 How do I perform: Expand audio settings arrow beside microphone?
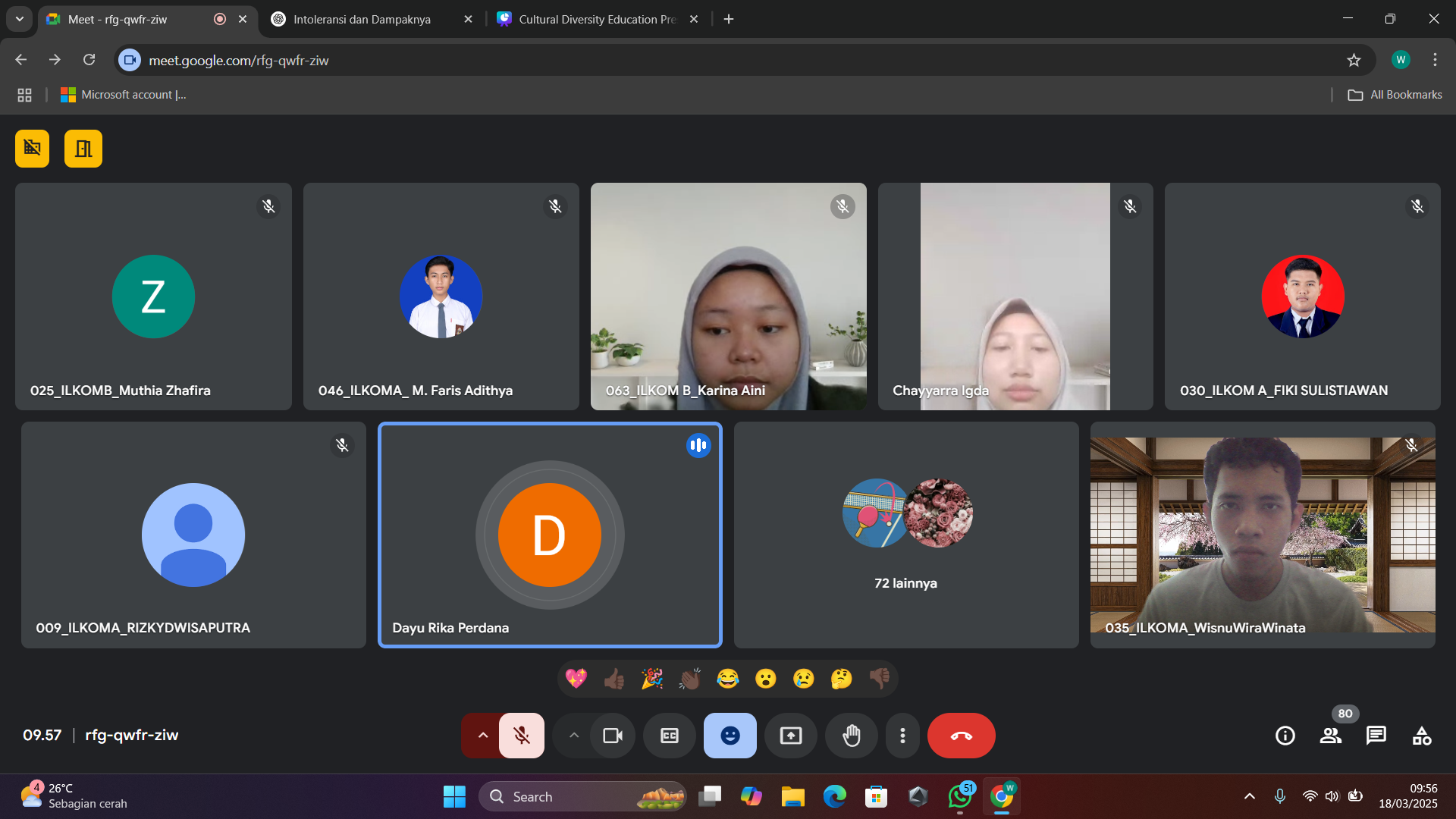[x=482, y=736]
